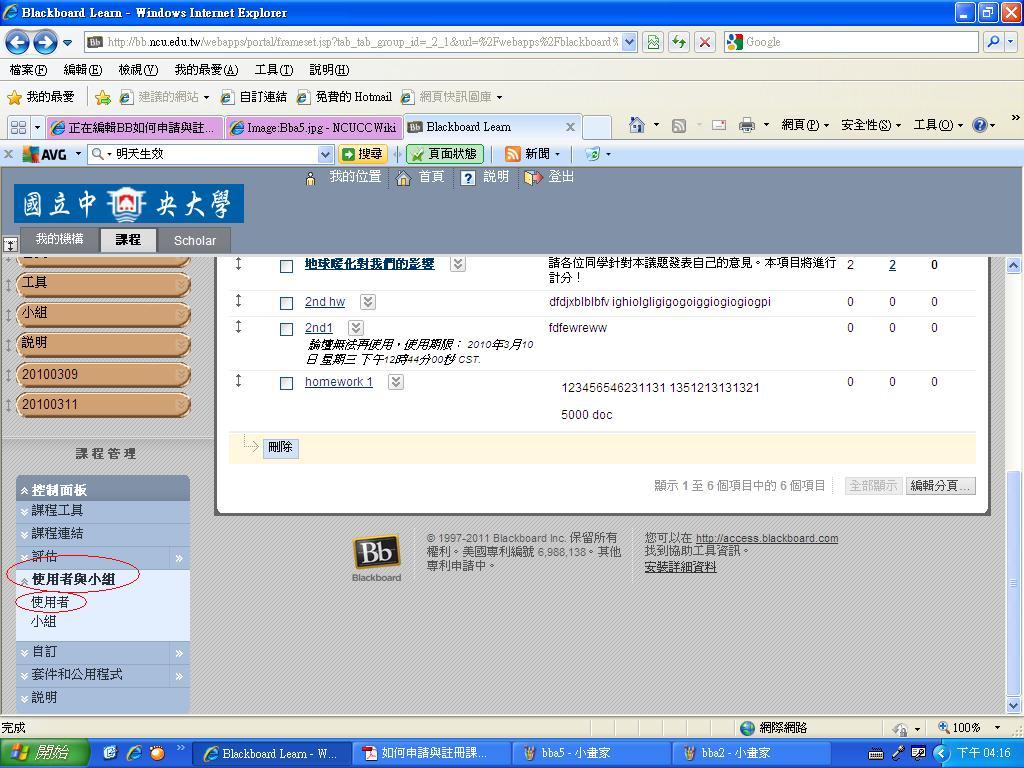The width and height of the screenshot is (1024, 768).
Task: Switch to the Scholar tab
Action: [194, 240]
